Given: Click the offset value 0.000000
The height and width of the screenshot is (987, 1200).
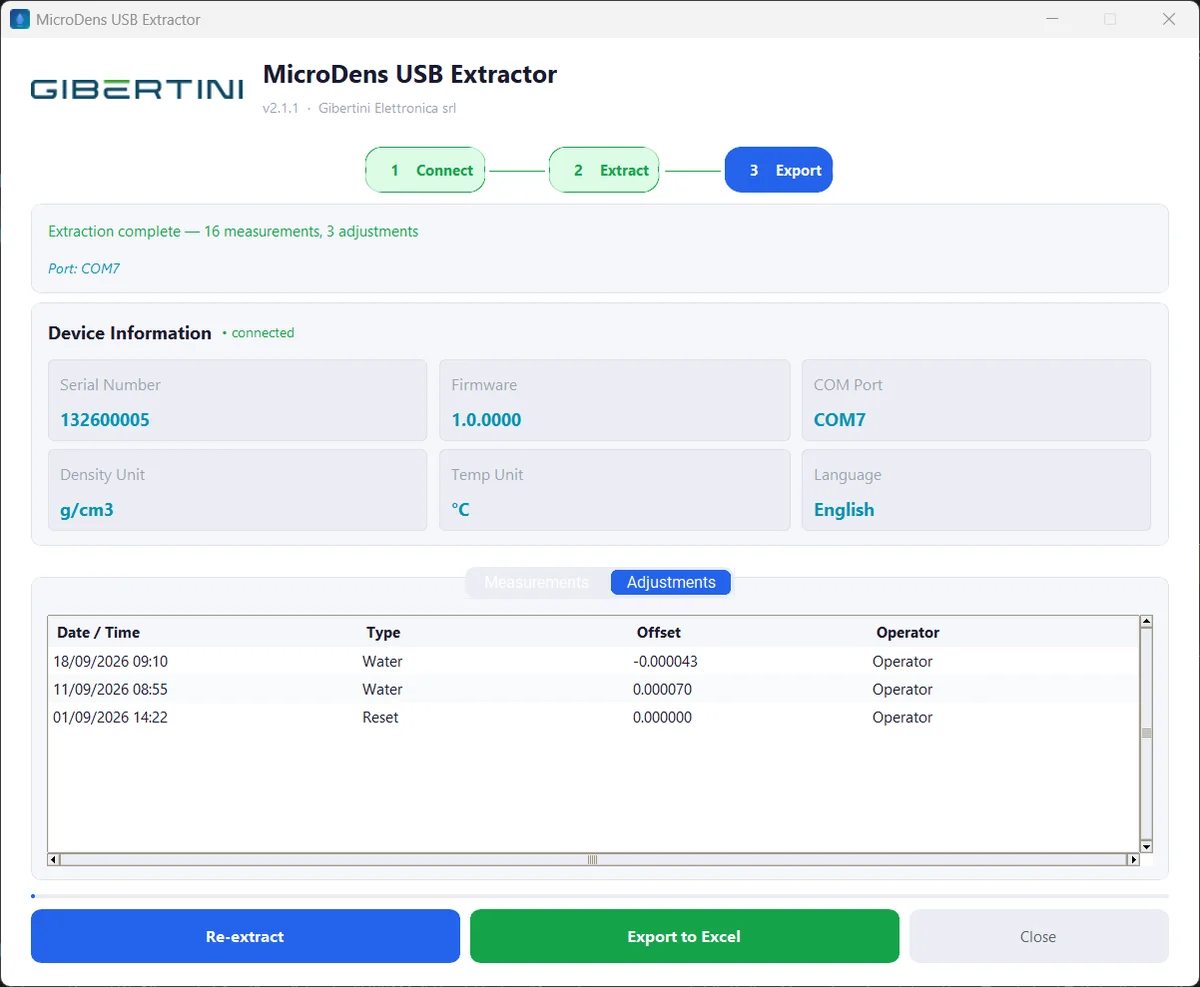Looking at the screenshot, I should (x=662, y=717).
